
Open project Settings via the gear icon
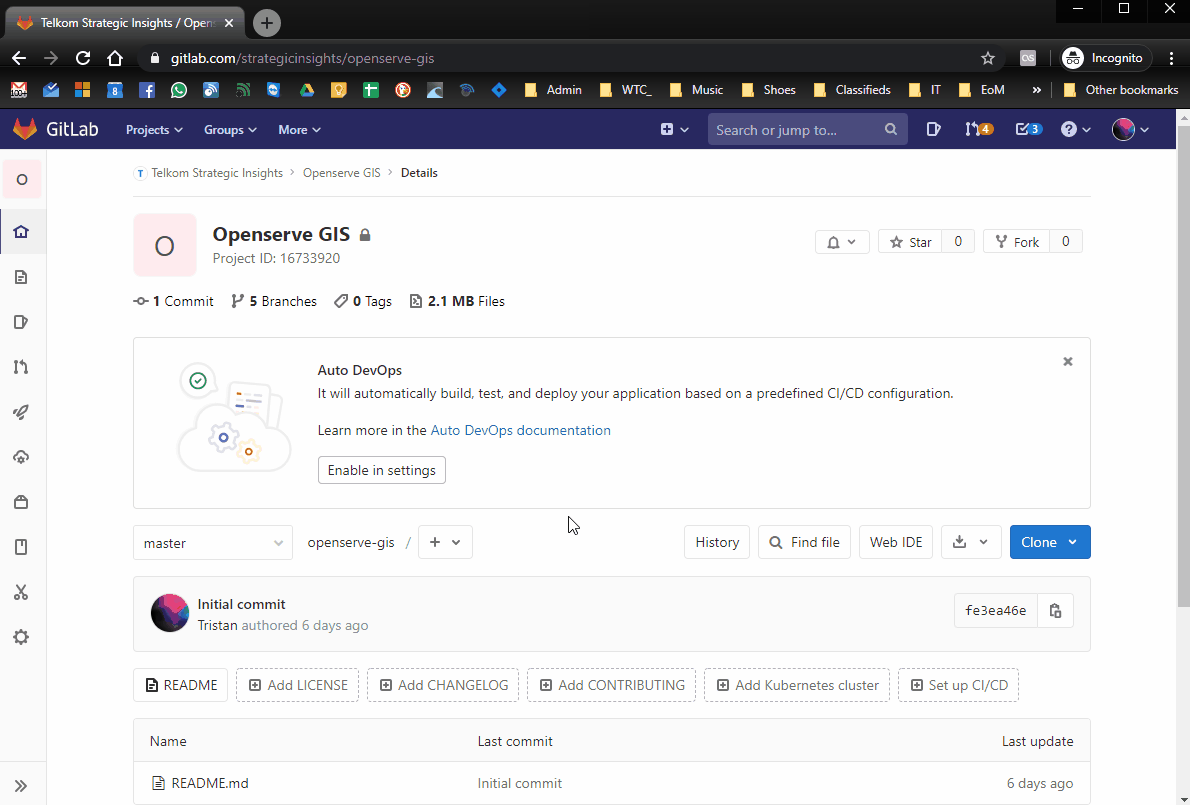21,637
